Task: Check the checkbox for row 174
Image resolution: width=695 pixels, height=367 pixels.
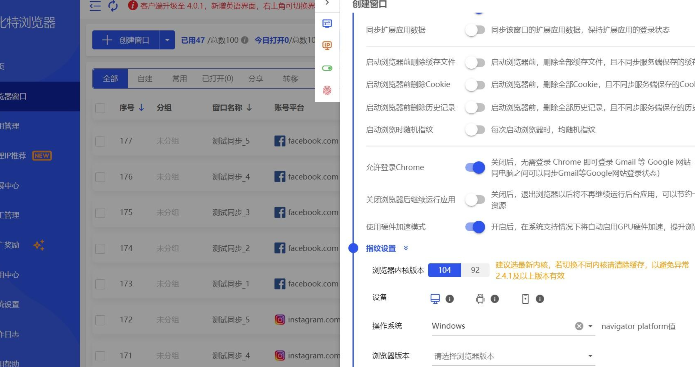Action: tap(100, 248)
